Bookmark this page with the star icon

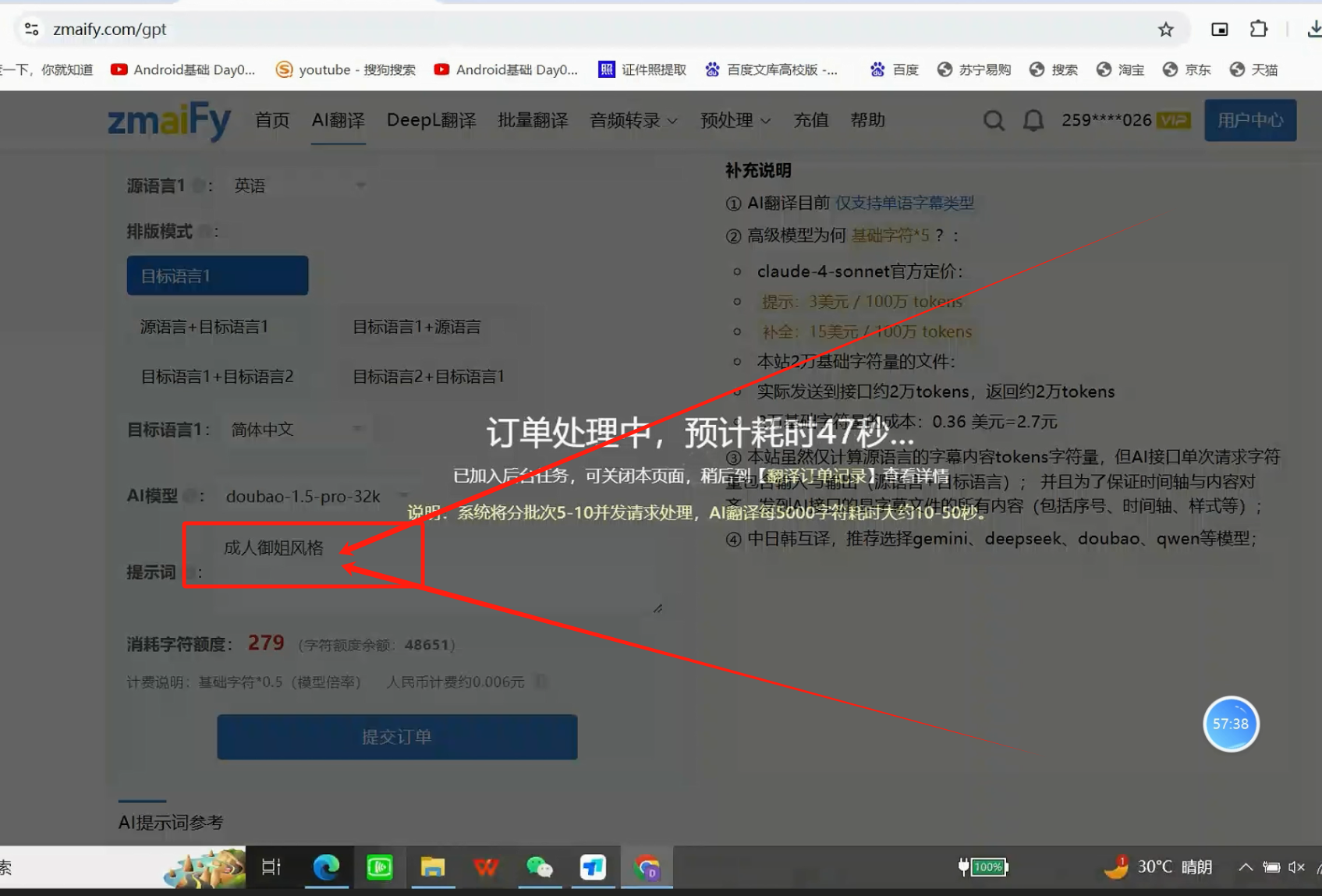1165,30
